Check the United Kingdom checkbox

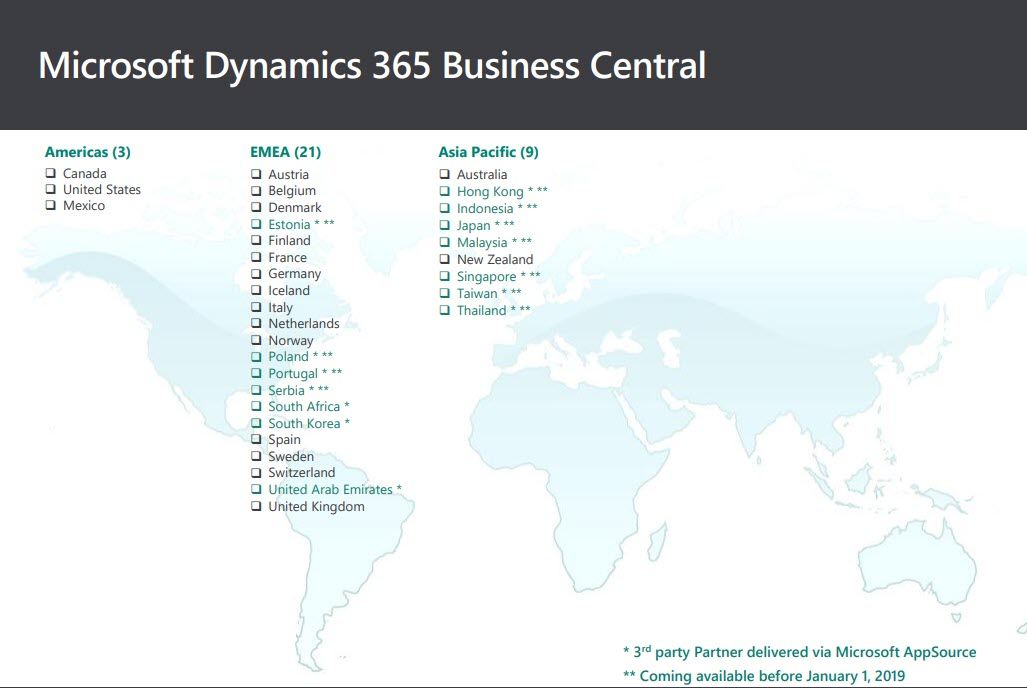255,506
